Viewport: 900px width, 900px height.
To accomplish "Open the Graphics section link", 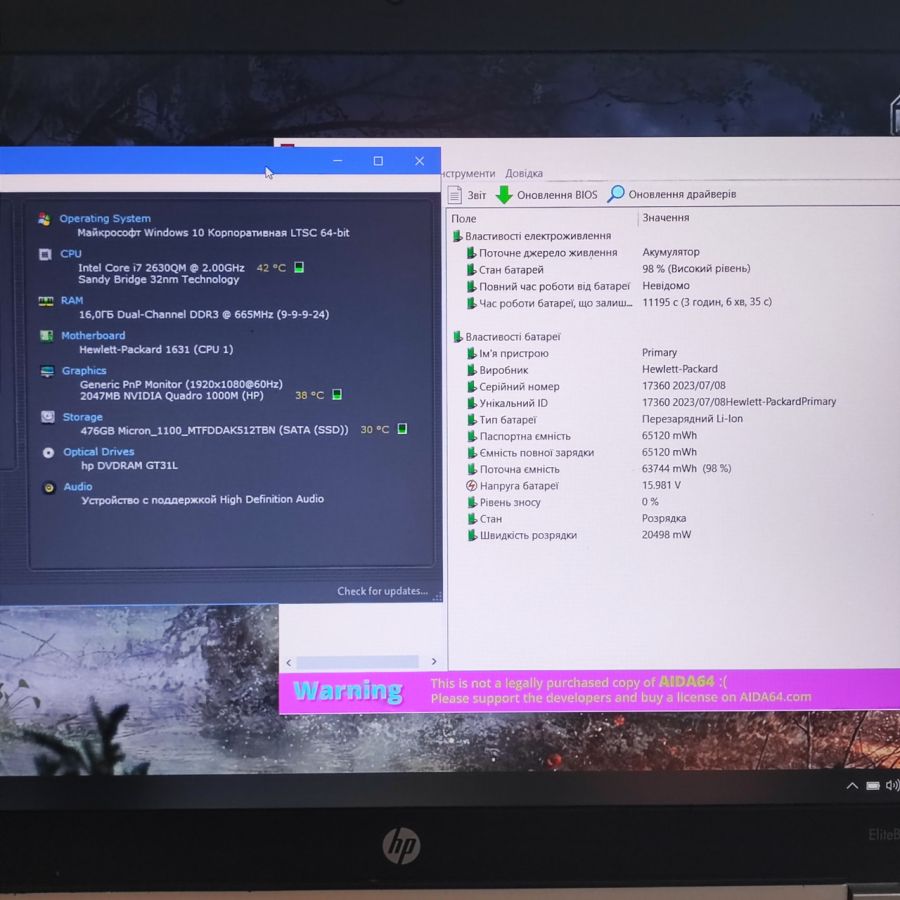I will click(x=84, y=371).
